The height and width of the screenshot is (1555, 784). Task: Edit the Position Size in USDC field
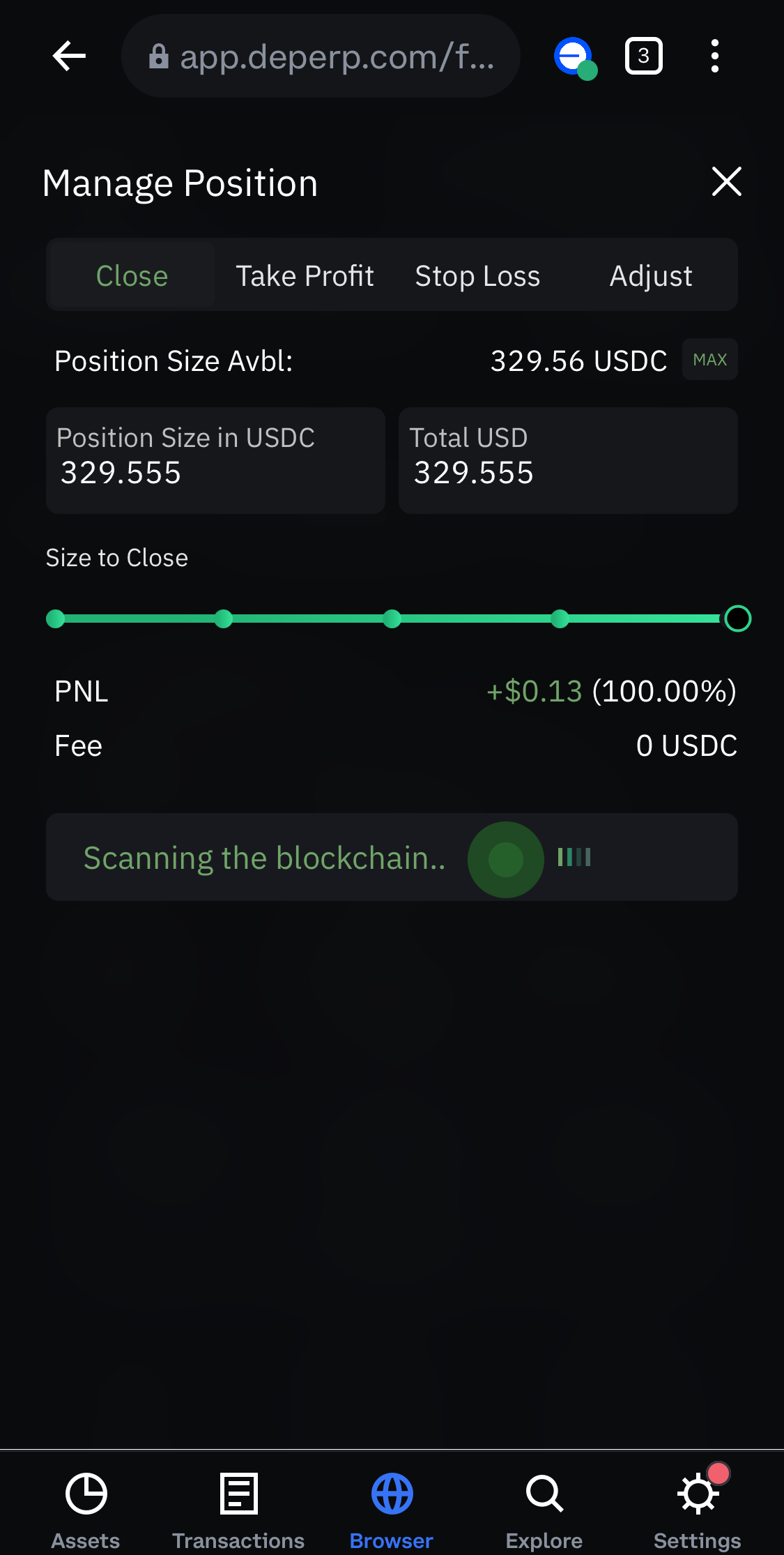coord(215,460)
